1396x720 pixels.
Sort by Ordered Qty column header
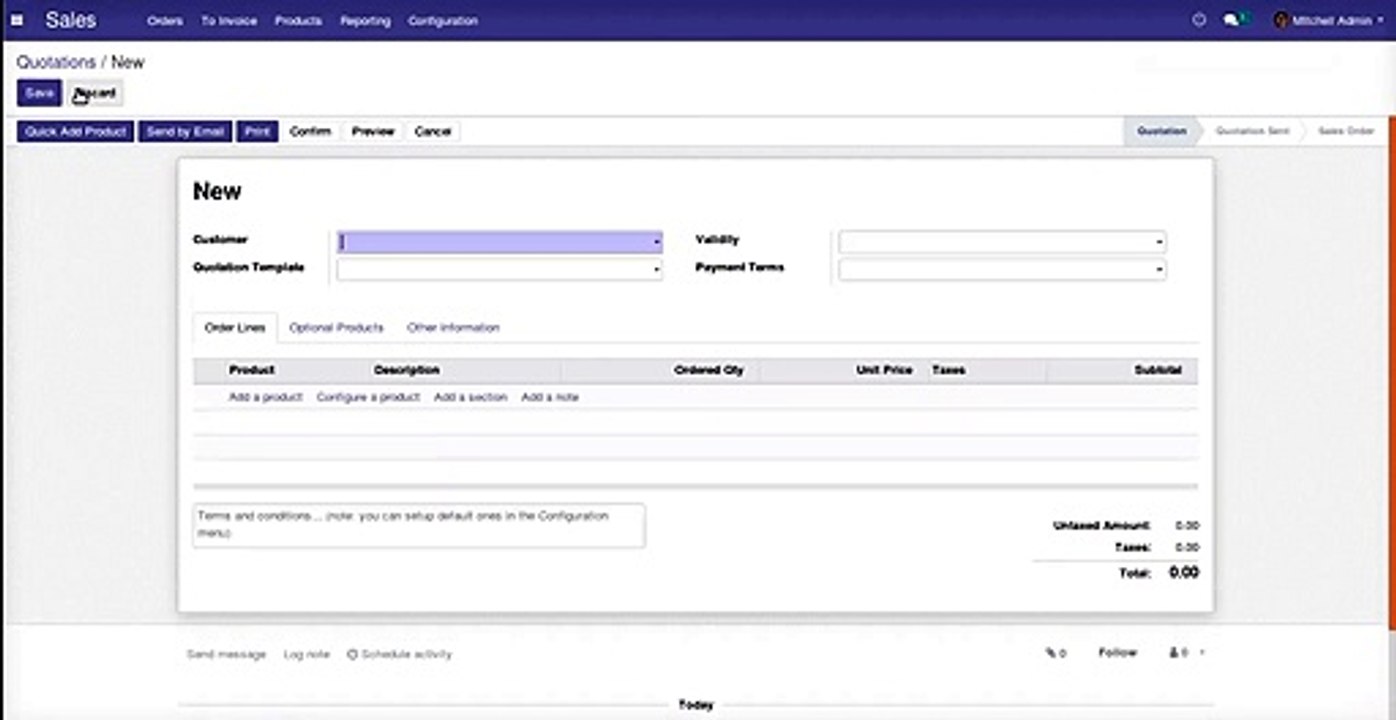(709, 370)
